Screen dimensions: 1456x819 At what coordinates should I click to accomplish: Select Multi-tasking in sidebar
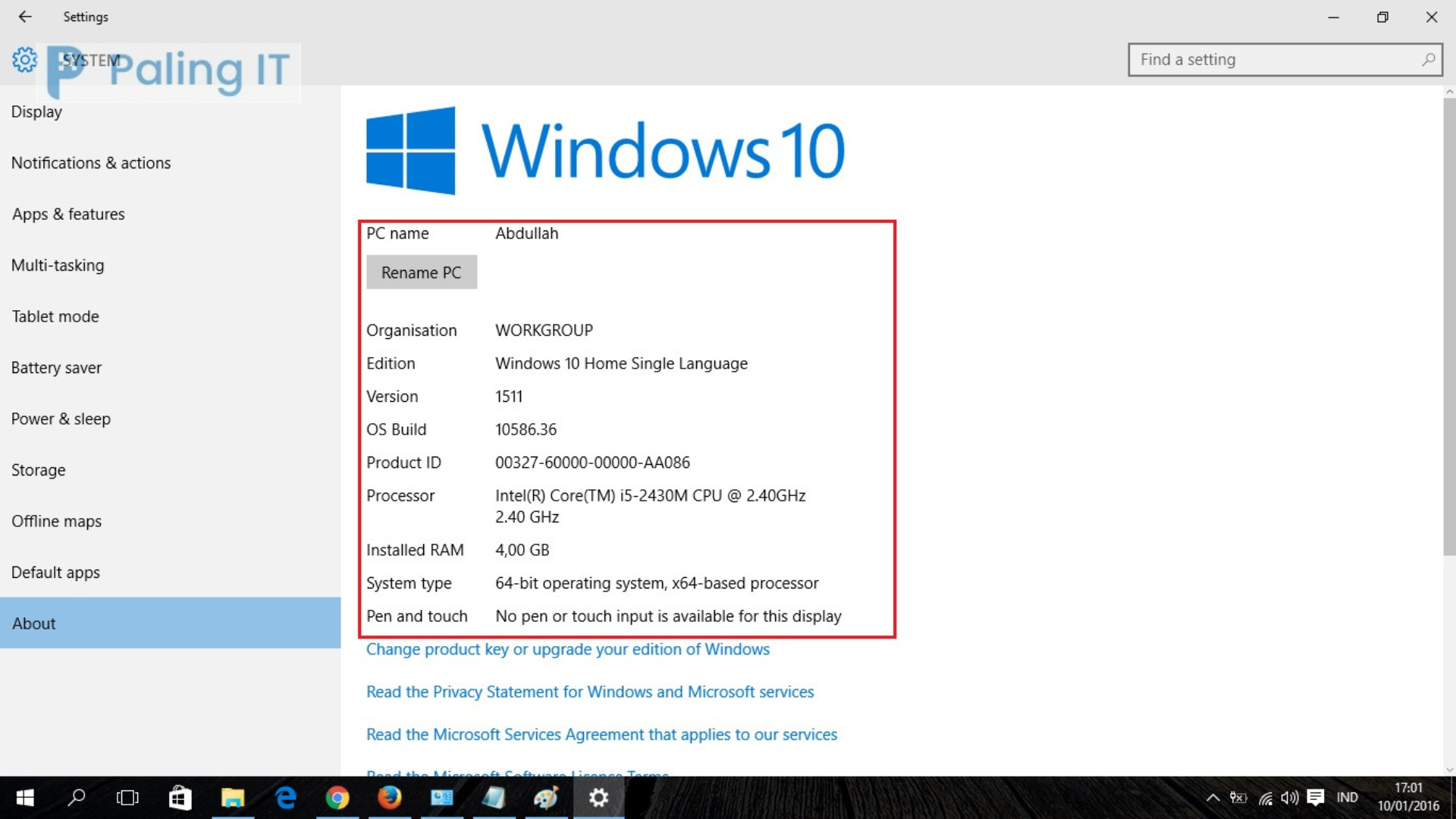tap(170, 265)
